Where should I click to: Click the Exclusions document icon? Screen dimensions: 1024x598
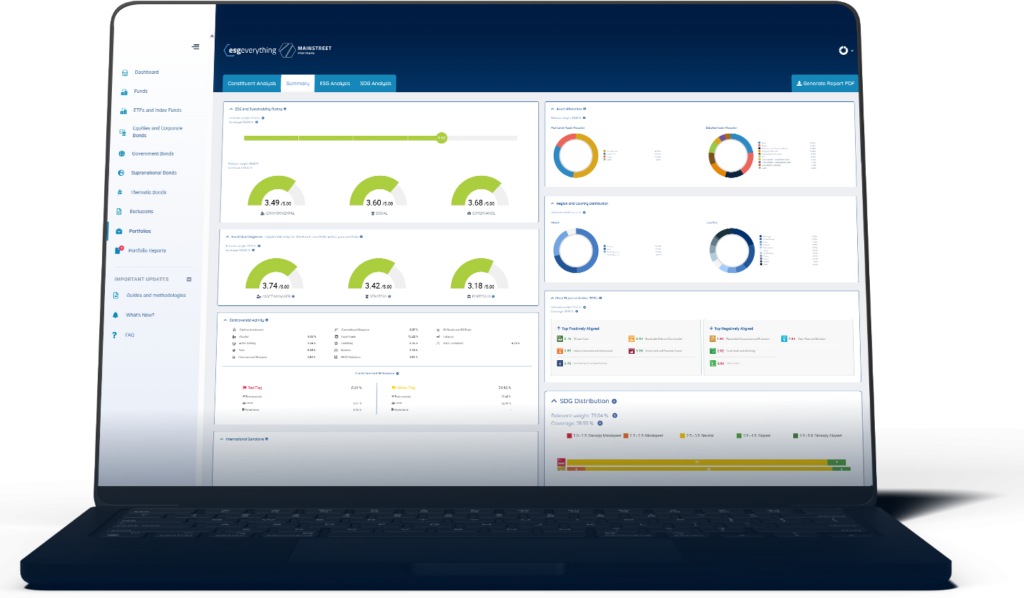pyautogui.click(x=121, y=211)
